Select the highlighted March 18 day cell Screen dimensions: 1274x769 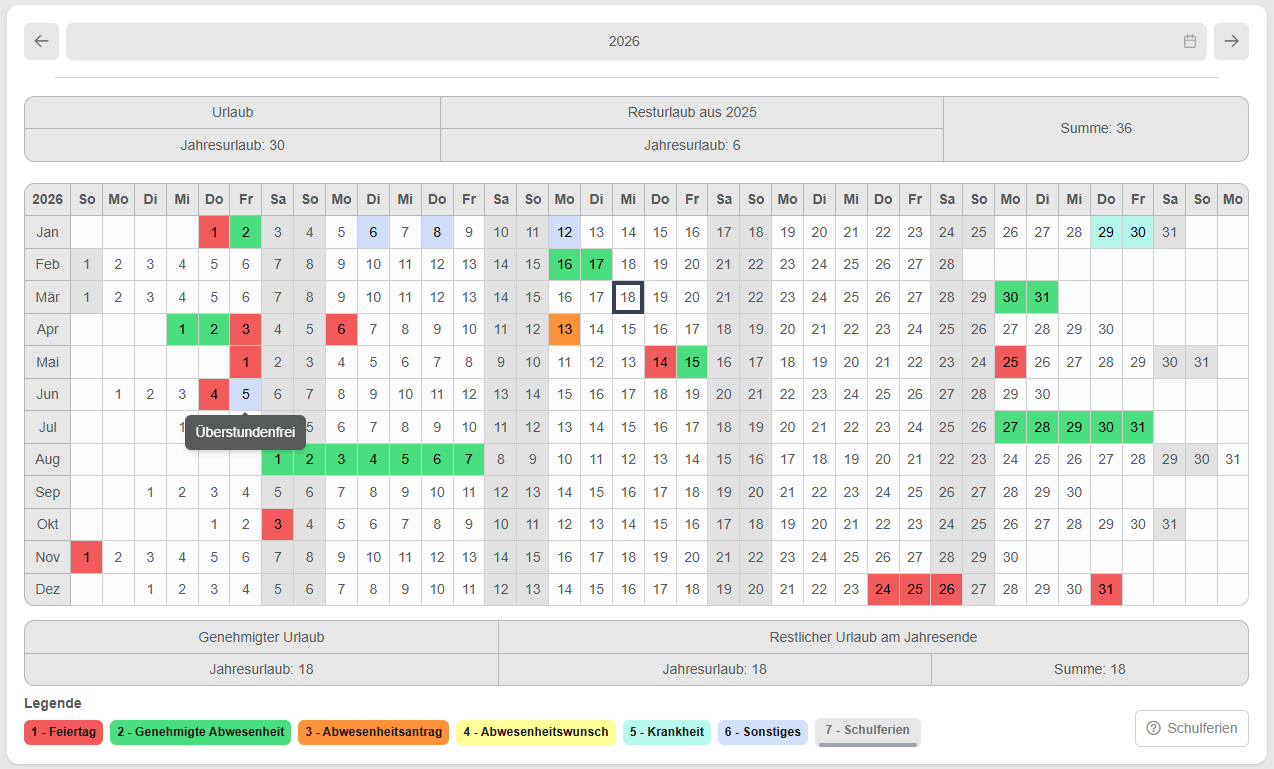(x=628, y=297)
